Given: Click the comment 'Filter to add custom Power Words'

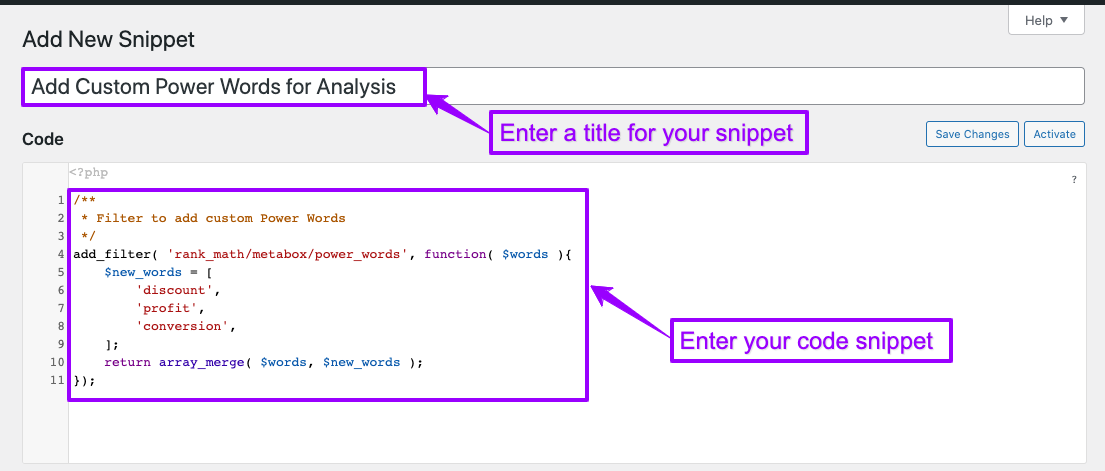Looking at the screenshot, I should pos(216,218).
